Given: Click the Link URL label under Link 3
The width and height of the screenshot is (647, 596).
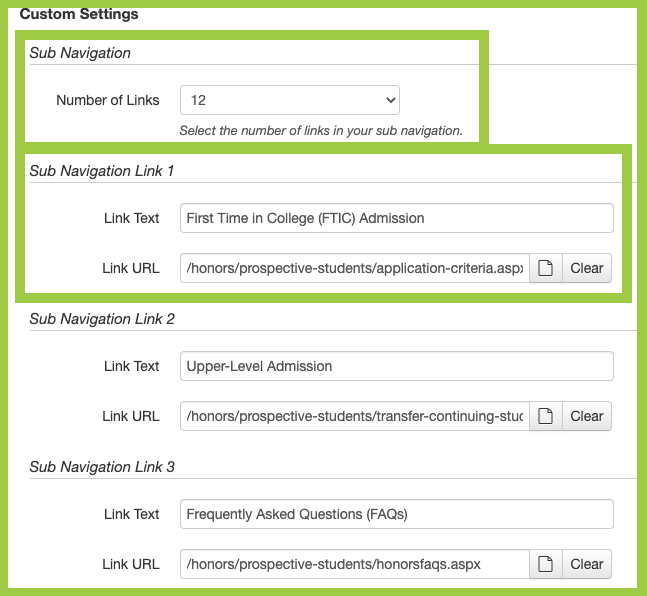Looking at the screenshot, I should tap(130, 564).
